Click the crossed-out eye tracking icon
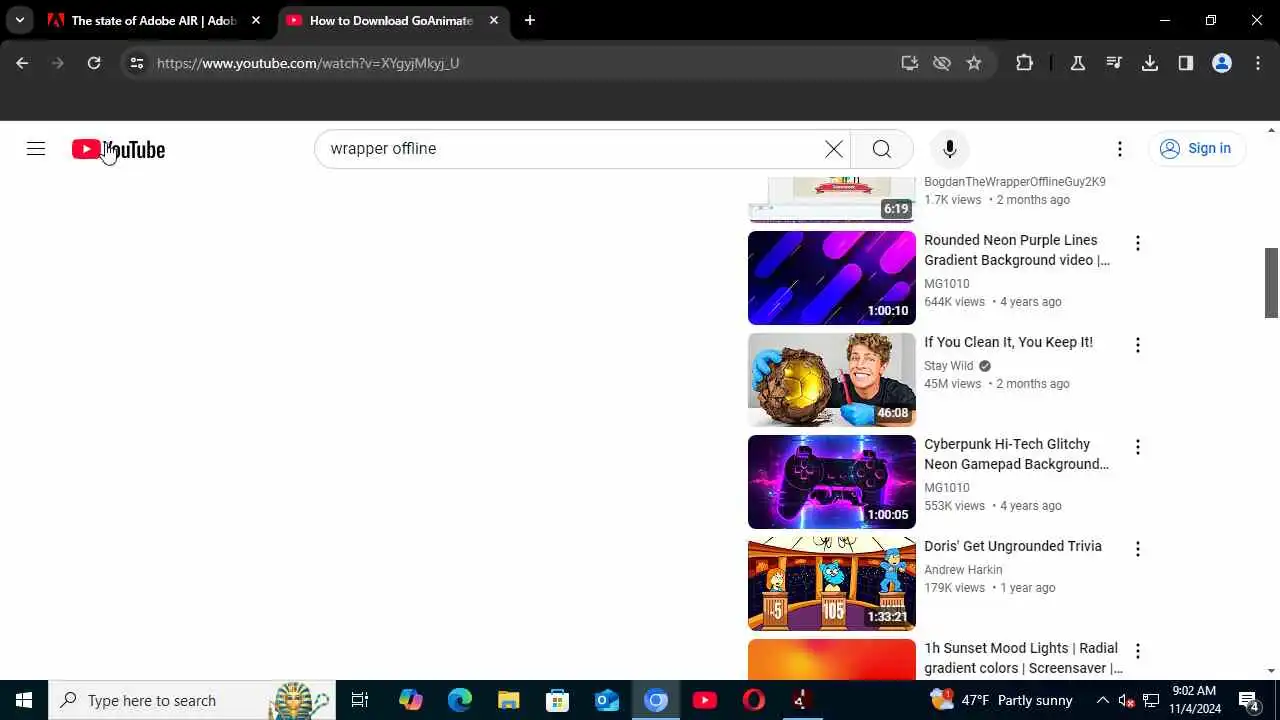The image size is (1280, 720). pos(942,63)
